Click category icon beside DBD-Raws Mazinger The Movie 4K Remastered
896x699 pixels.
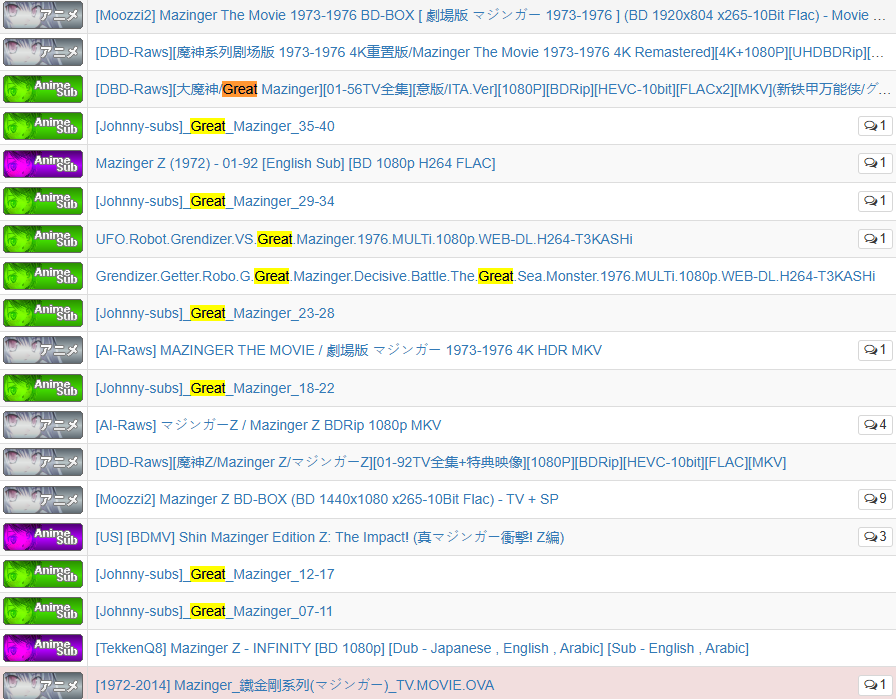43,52
